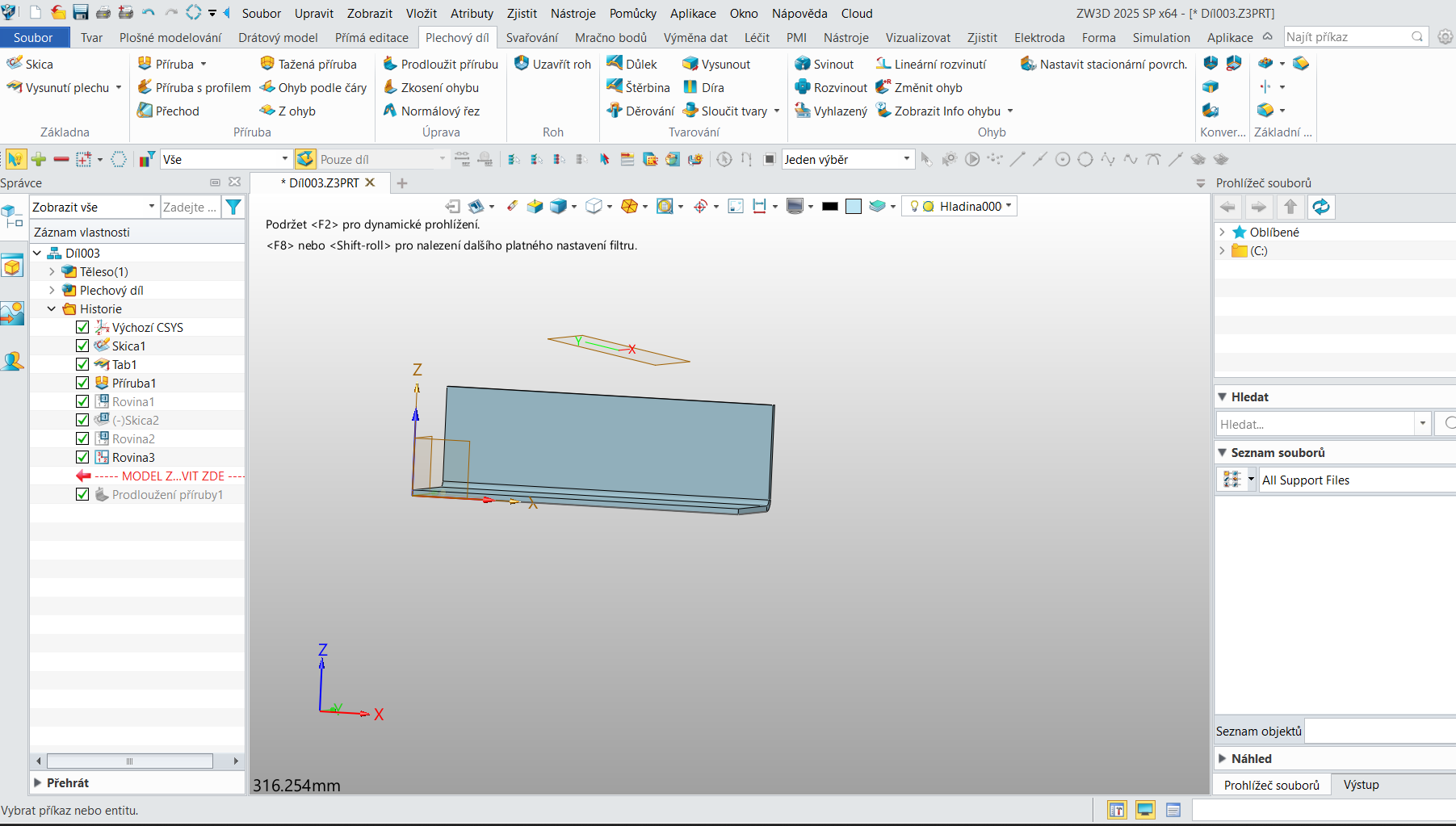The height and width of the screenshot is (826, 1456).
Task: Collapse the Historie tree node
Action: click(52, 308)
